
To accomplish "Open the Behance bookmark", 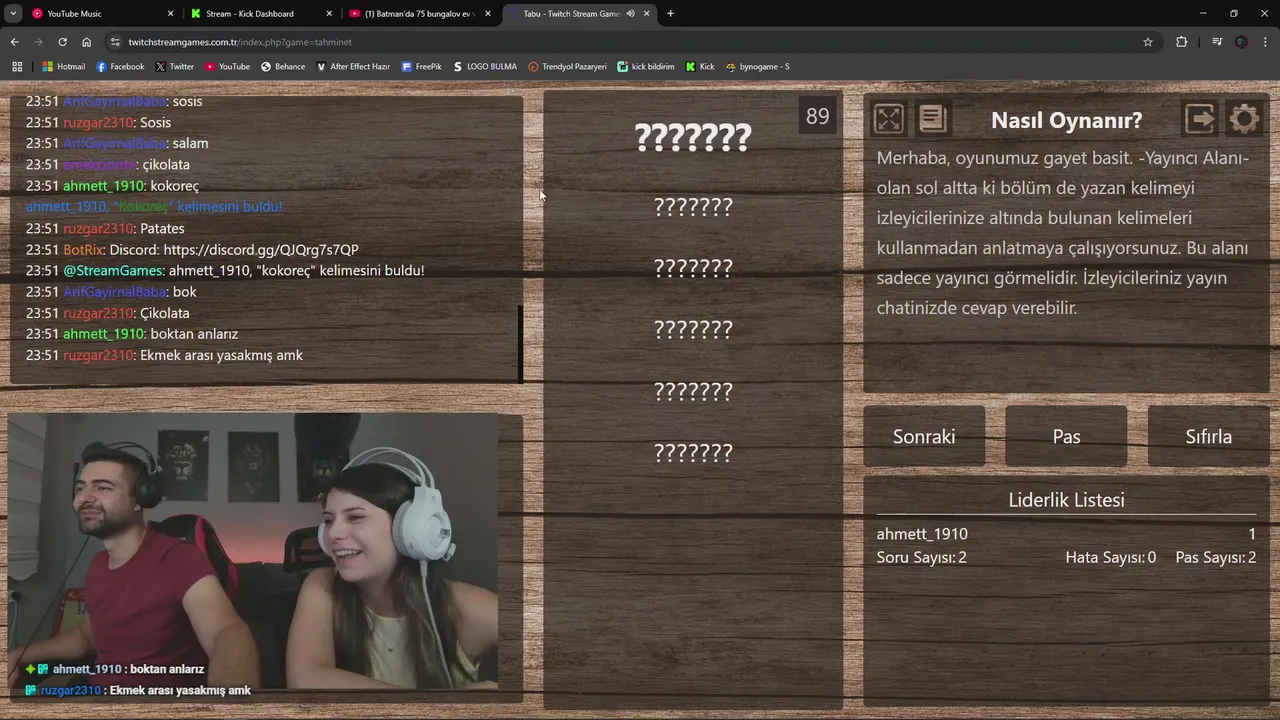I will pos(283,67).
